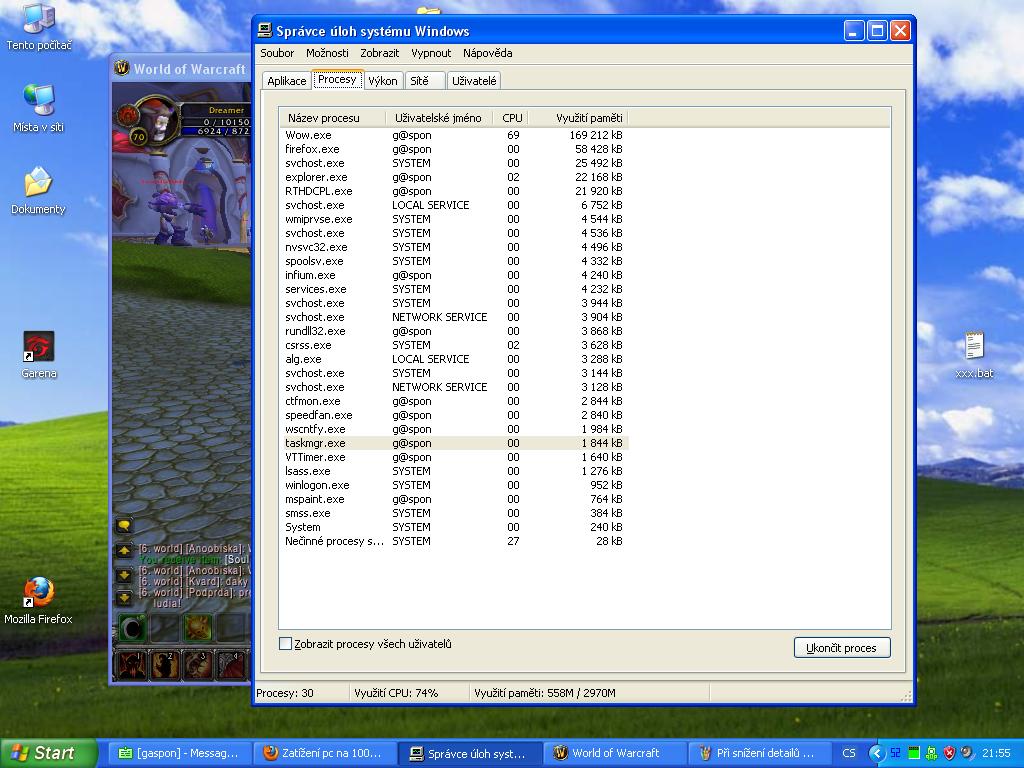Select the nvsvc32.exe process row
The height and width of the screenshot is (768, 1024).
(x=454, y=247)
